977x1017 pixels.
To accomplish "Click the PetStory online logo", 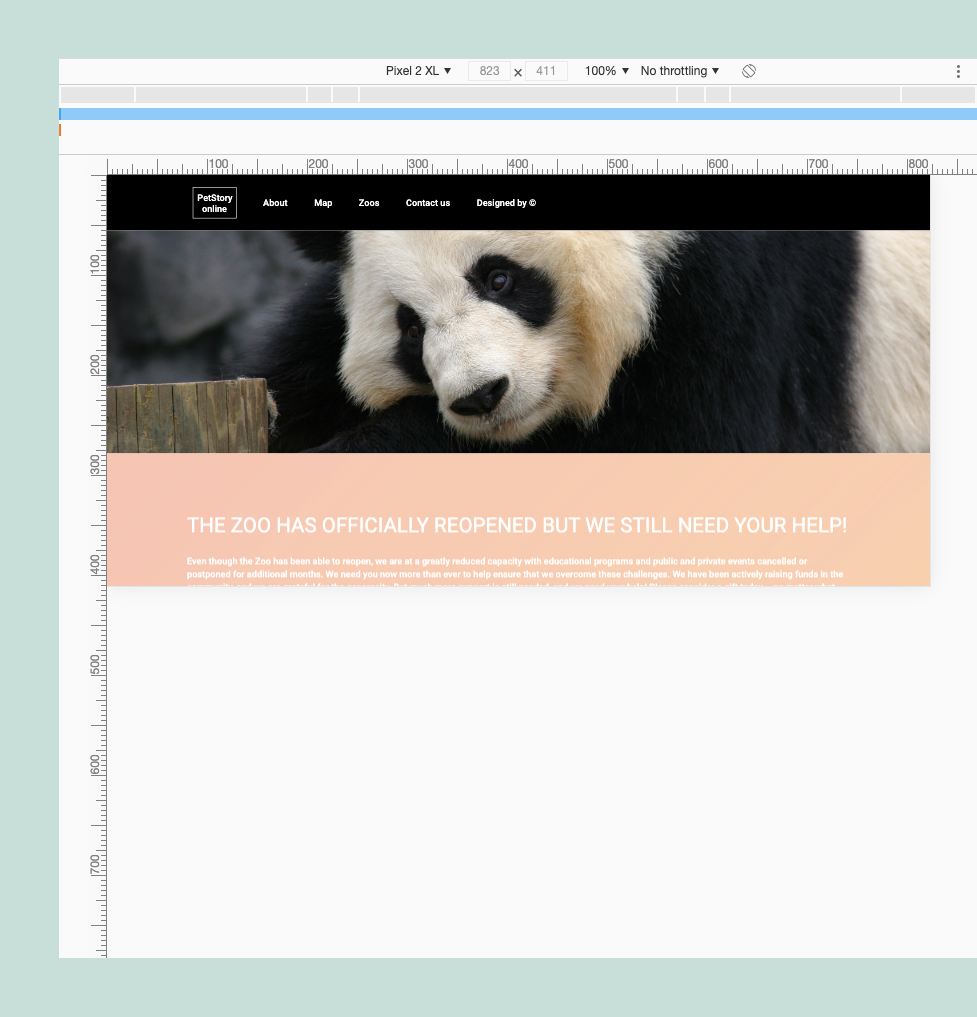I will point(214,202).
